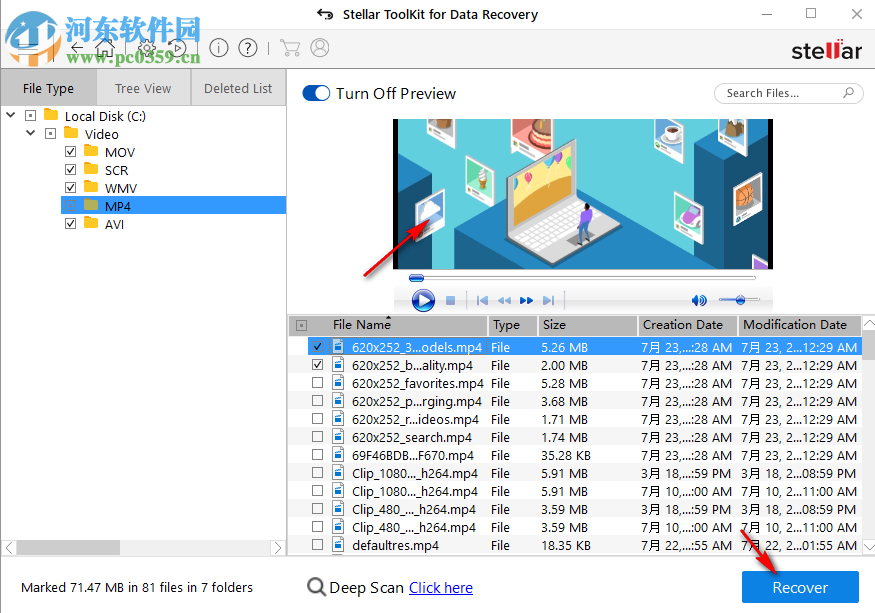This screenshot has height=613, width=875.
Task: Click the Recover button
Action: click(x=799, y=587)
